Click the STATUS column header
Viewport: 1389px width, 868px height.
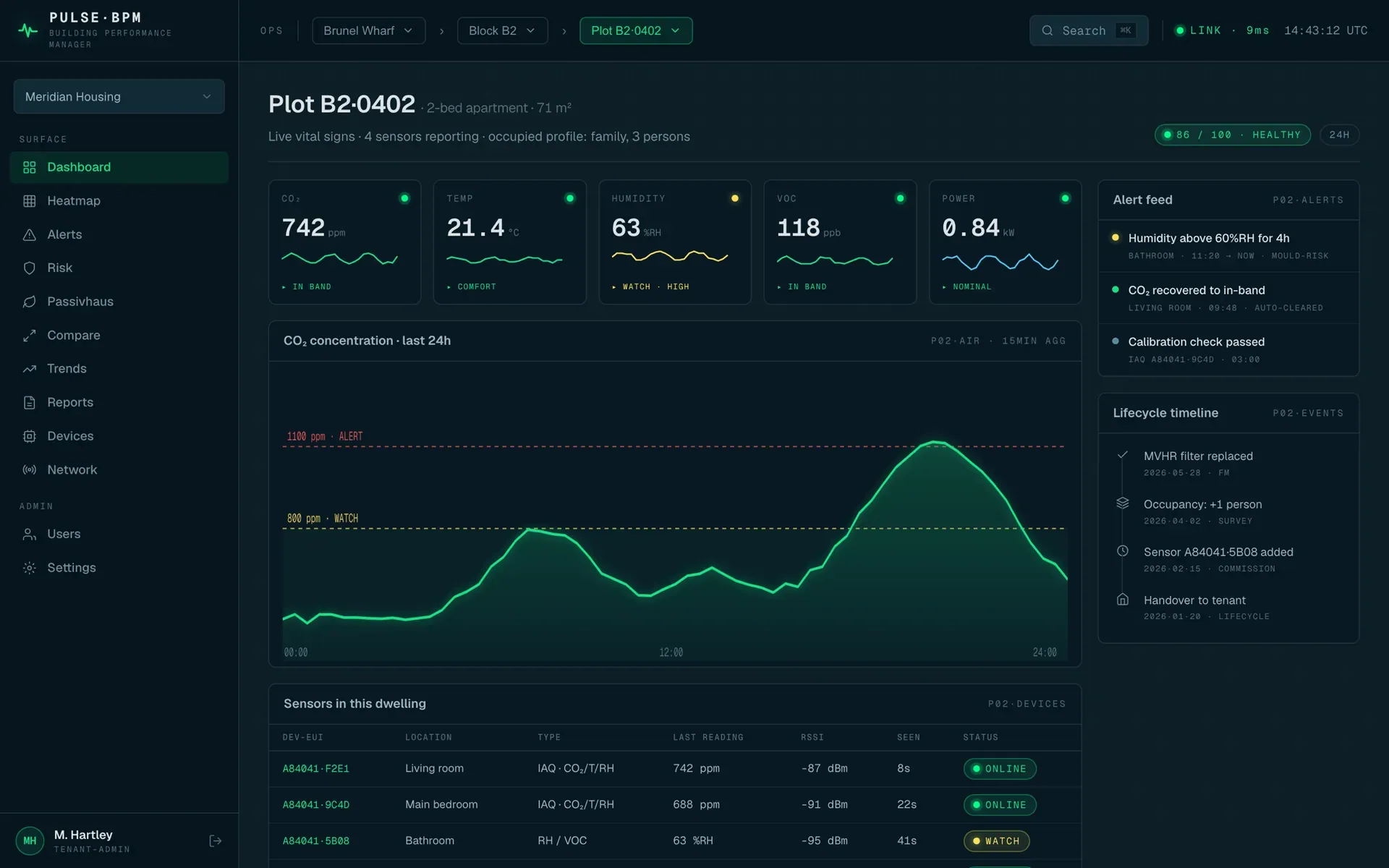click(x=980, y=737)
